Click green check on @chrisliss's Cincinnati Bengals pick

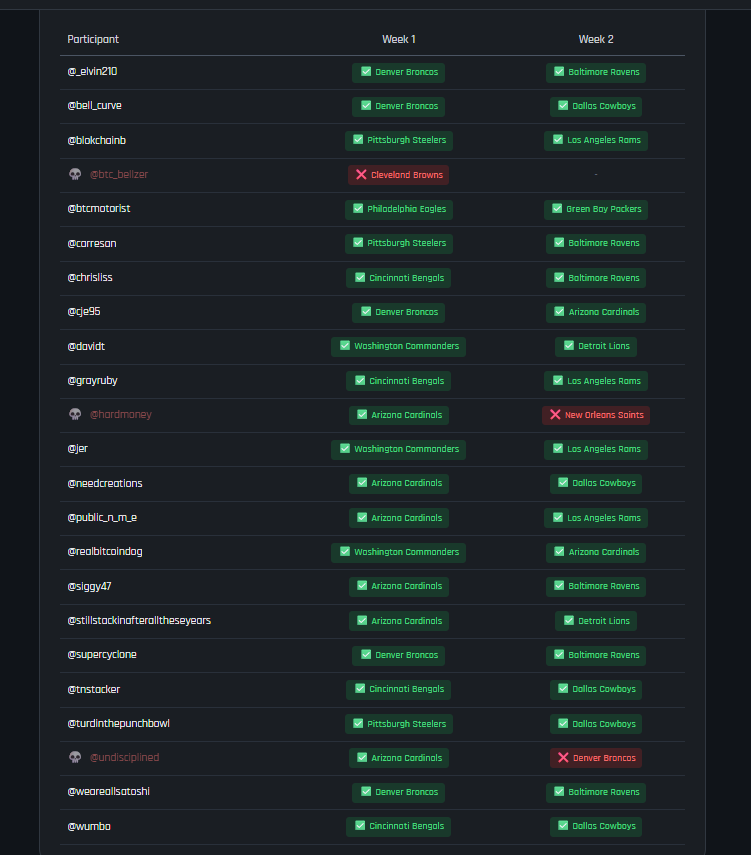(x=360, y=278)
